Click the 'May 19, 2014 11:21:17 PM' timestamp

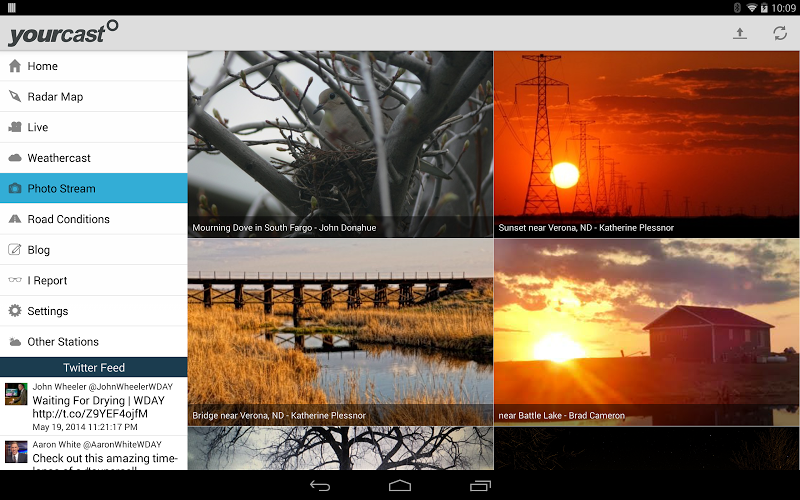(85, 427)
